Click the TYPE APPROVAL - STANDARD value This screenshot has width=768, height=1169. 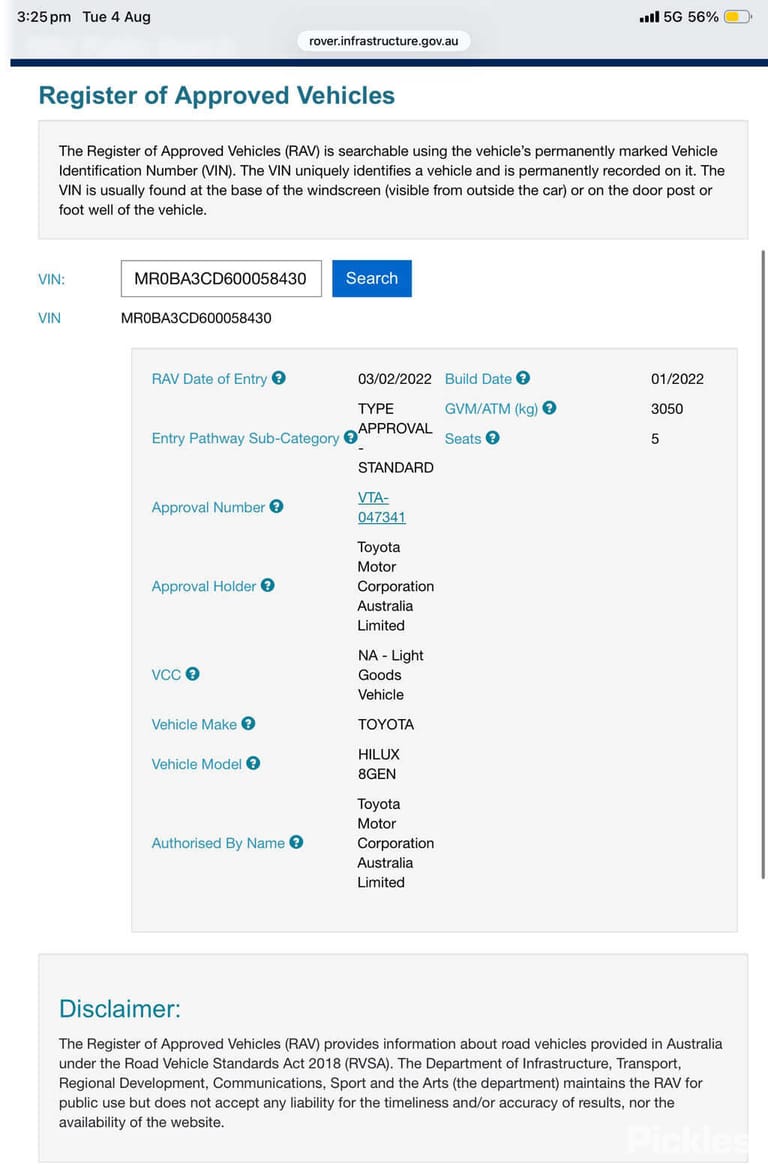click(x=395, y=438)
